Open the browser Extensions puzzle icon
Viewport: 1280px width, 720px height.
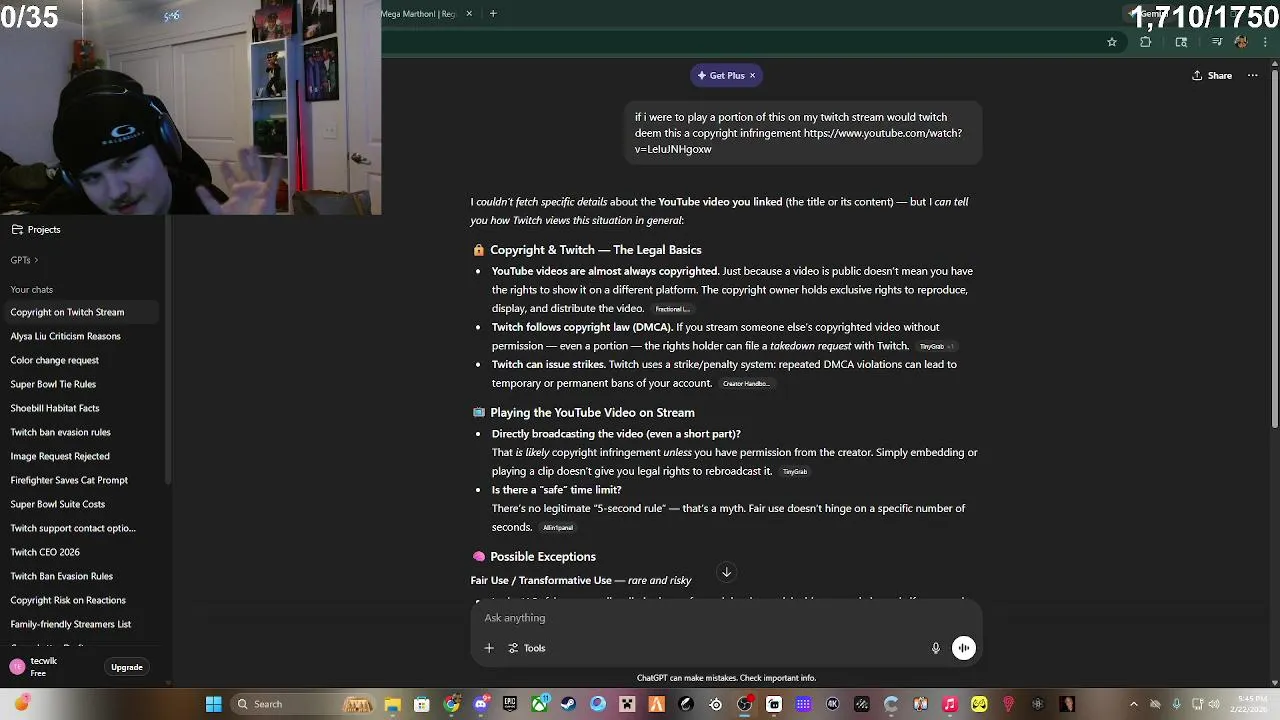click(1145, 42)
